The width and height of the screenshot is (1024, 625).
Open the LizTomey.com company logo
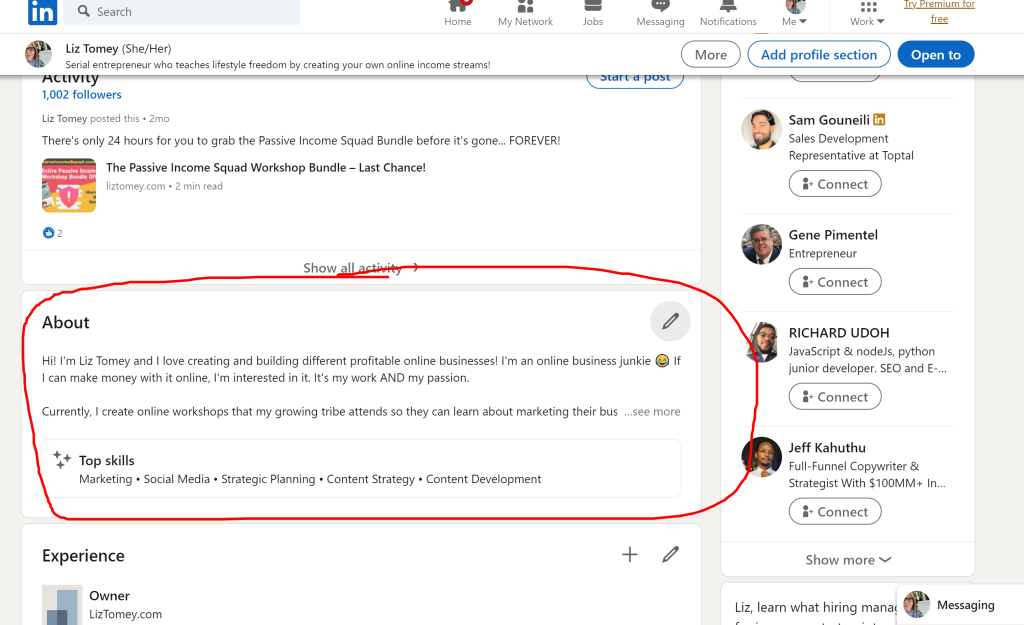pos(62,605)
